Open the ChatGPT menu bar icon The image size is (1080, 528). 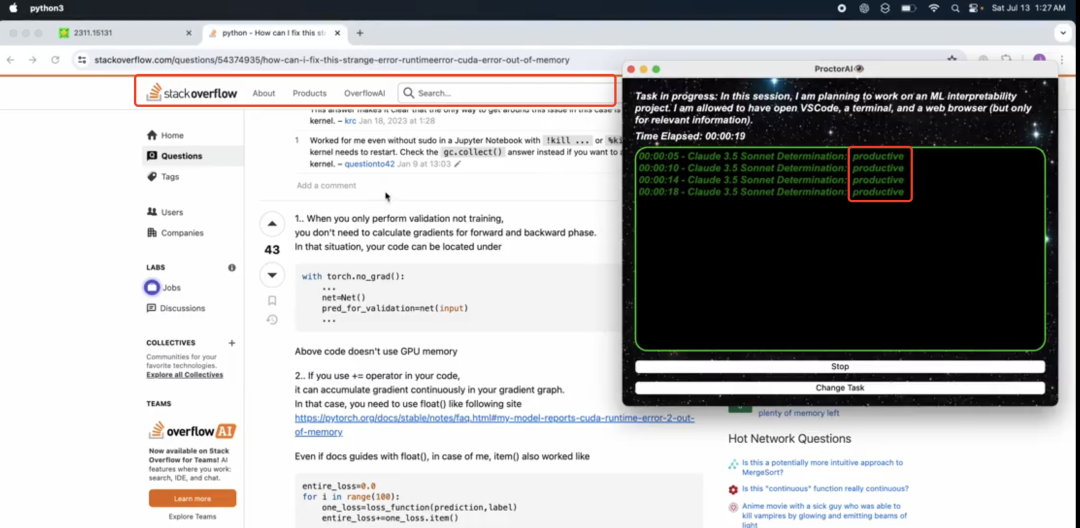coord(864,8)
